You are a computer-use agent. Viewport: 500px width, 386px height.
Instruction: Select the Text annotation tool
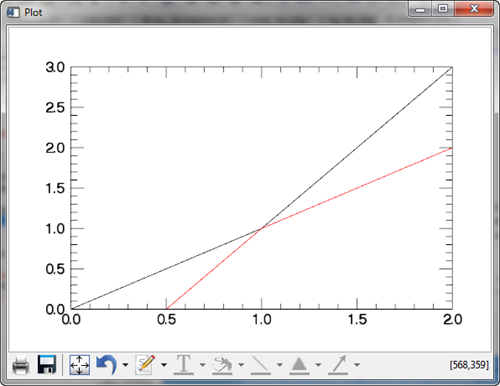coord(184,365)
